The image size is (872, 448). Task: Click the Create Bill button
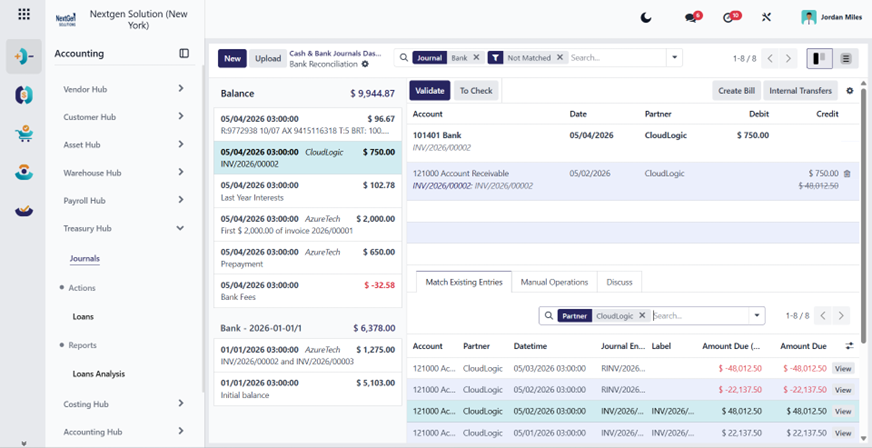(736, 91)
